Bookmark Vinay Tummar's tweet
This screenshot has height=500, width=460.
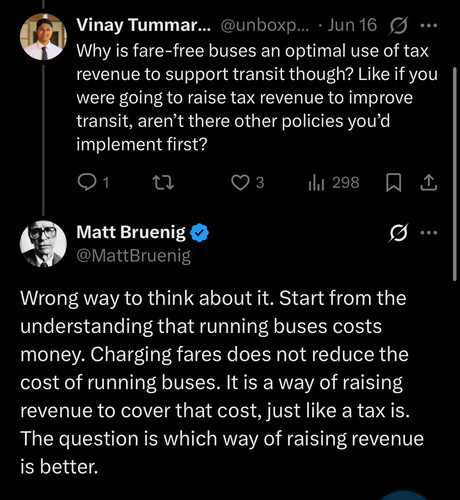click(x=394, y=183)
